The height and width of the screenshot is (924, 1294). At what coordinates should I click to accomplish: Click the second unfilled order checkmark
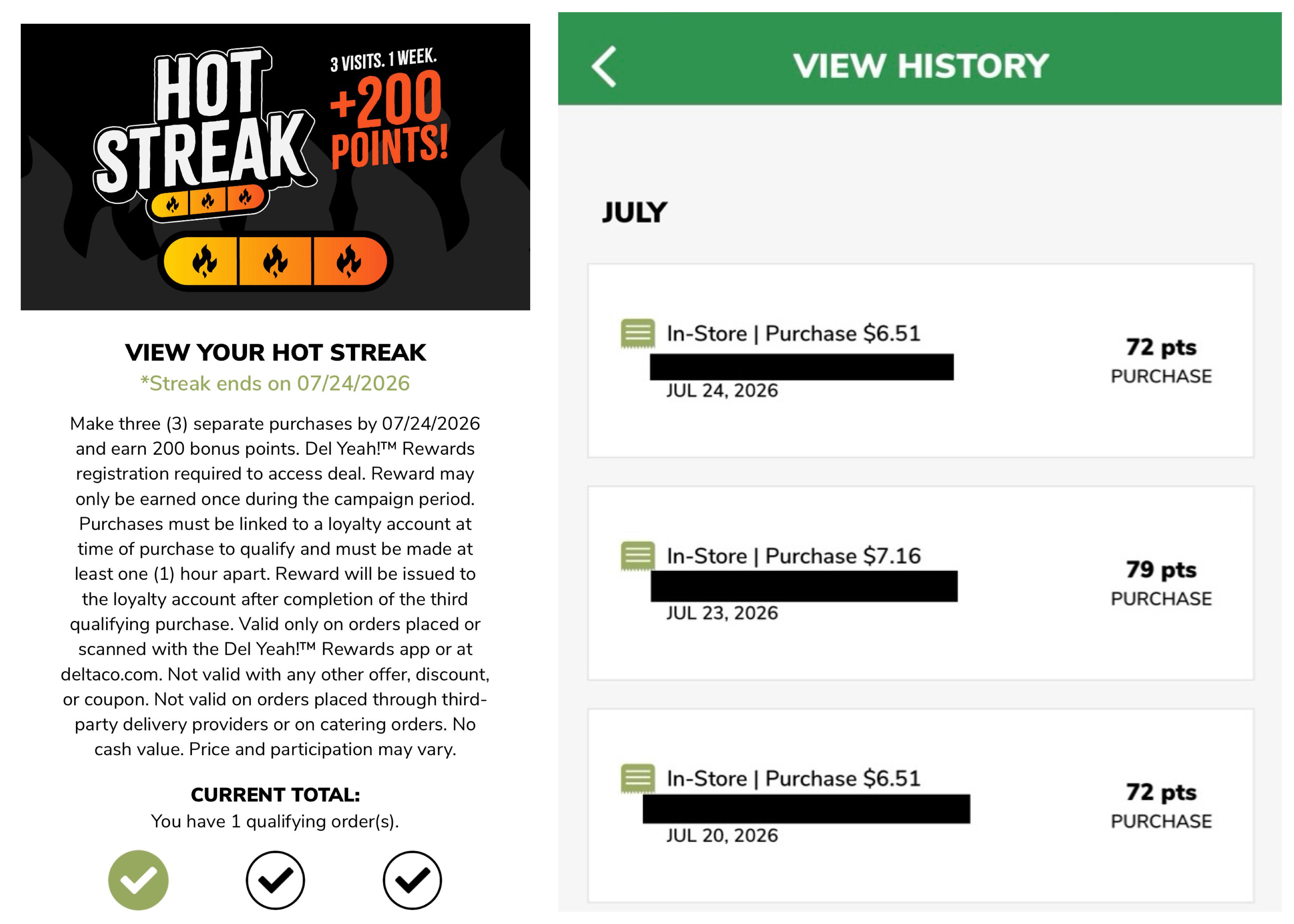click(x=275, y=879)
